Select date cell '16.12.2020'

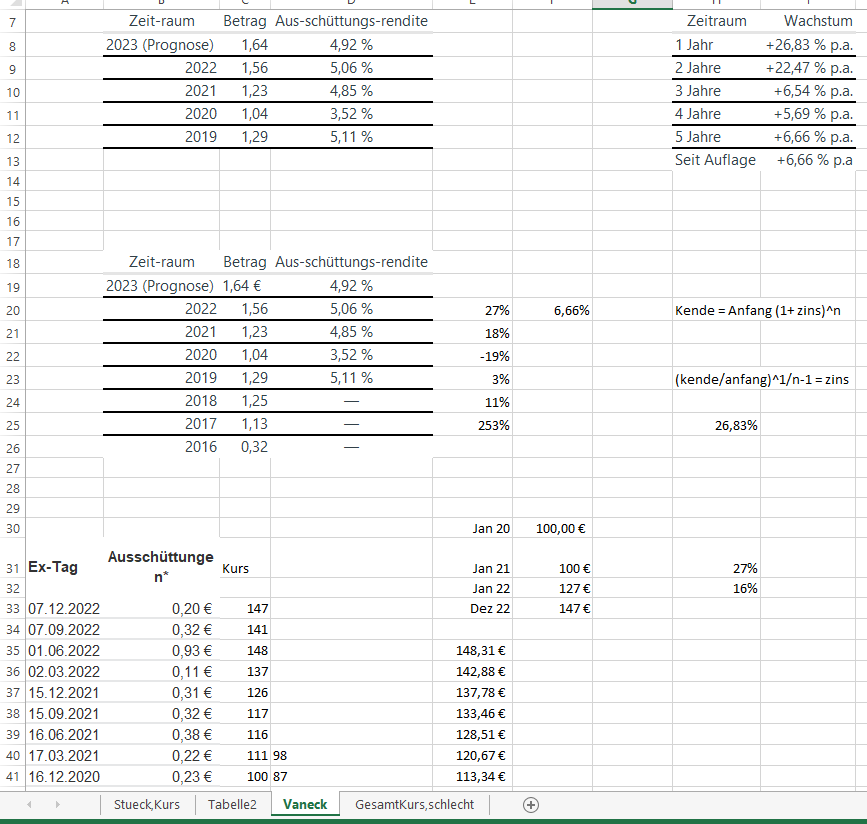[x=64, y=776]
